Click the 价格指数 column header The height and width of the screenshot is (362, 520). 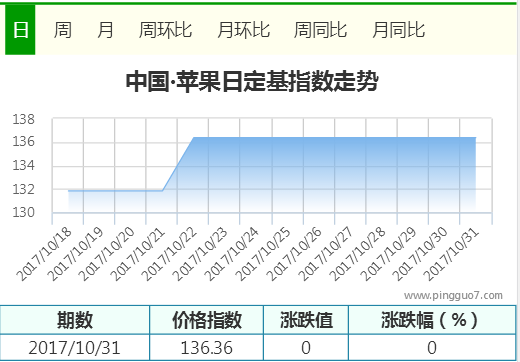click(x=207, y=320)
